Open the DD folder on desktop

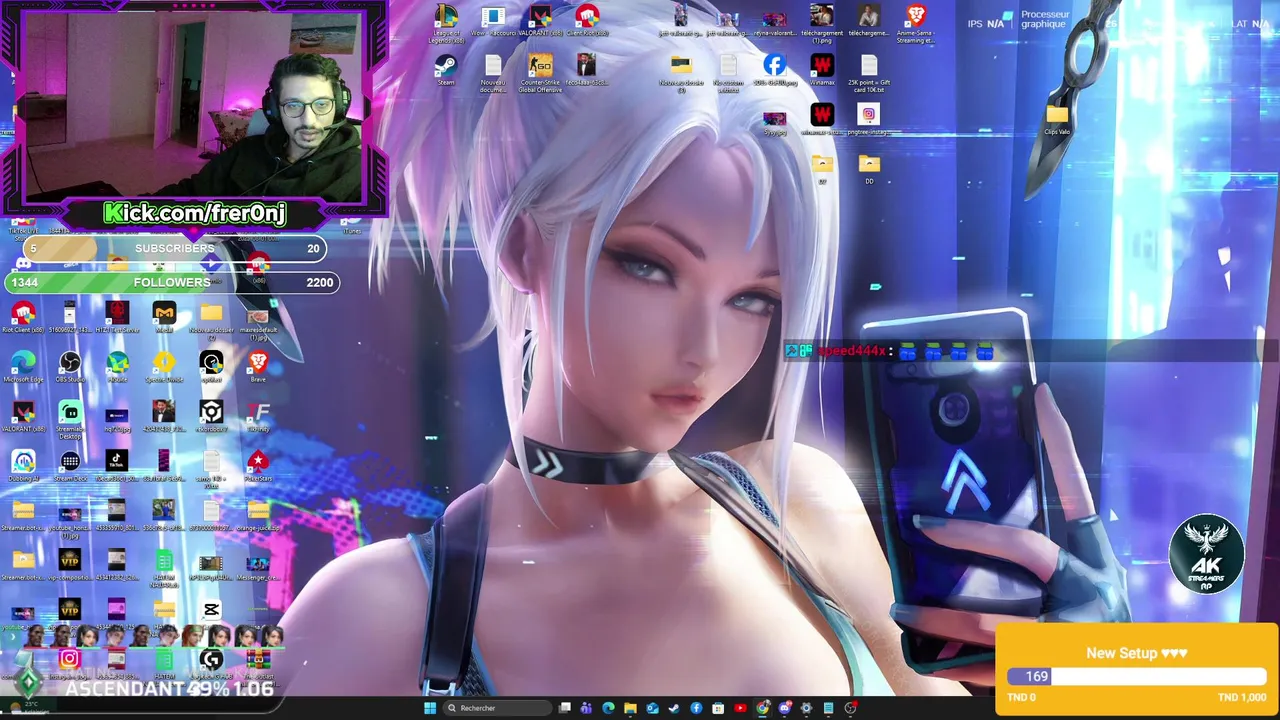pos(869,168)
